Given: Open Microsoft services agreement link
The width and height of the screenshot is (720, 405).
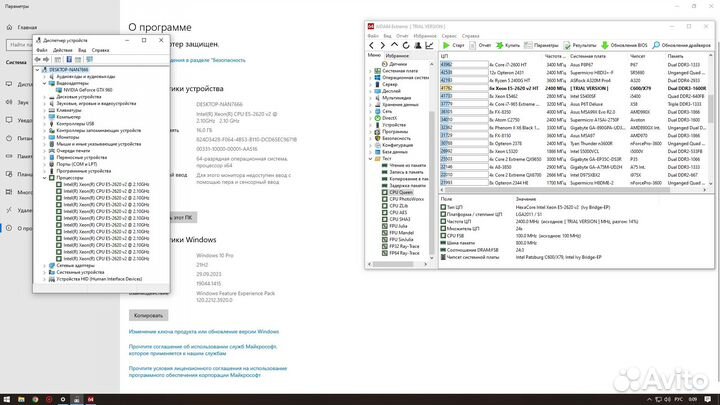Looking at the screenshot, I should tap(202, 350).
